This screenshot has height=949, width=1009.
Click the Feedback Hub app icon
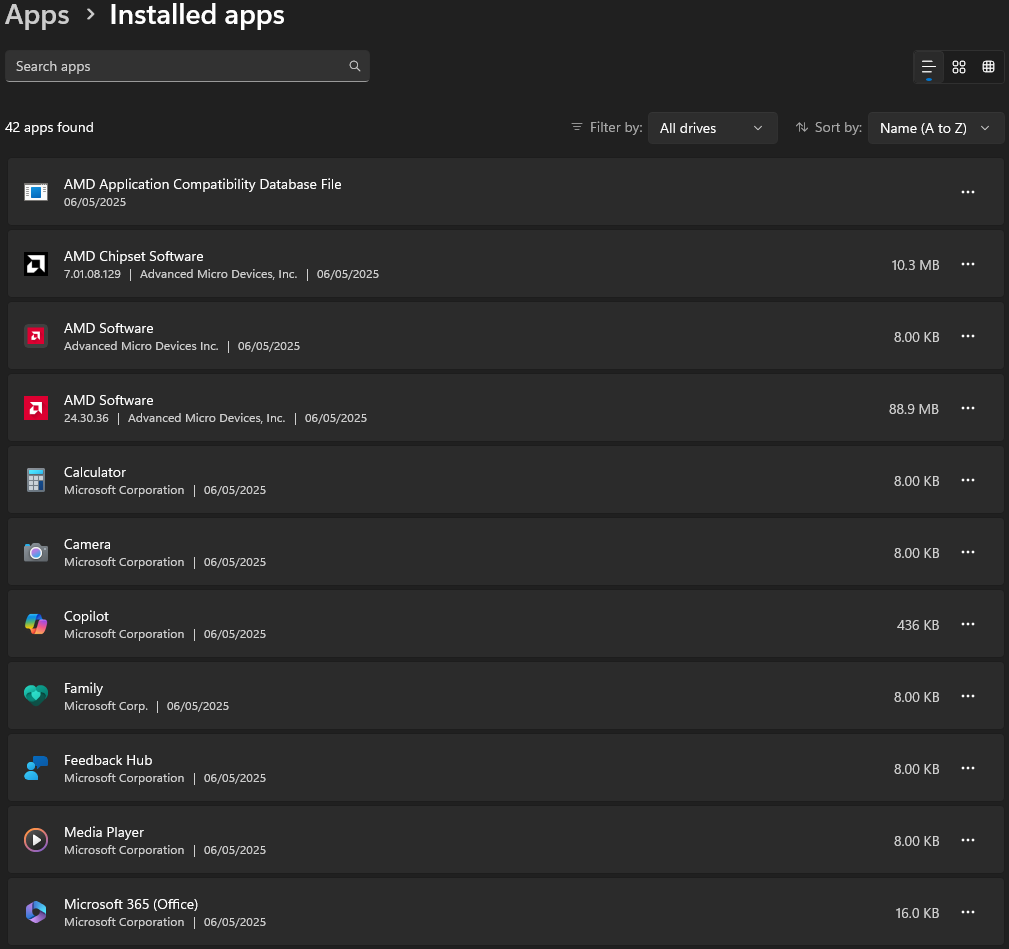click(36, 768)
